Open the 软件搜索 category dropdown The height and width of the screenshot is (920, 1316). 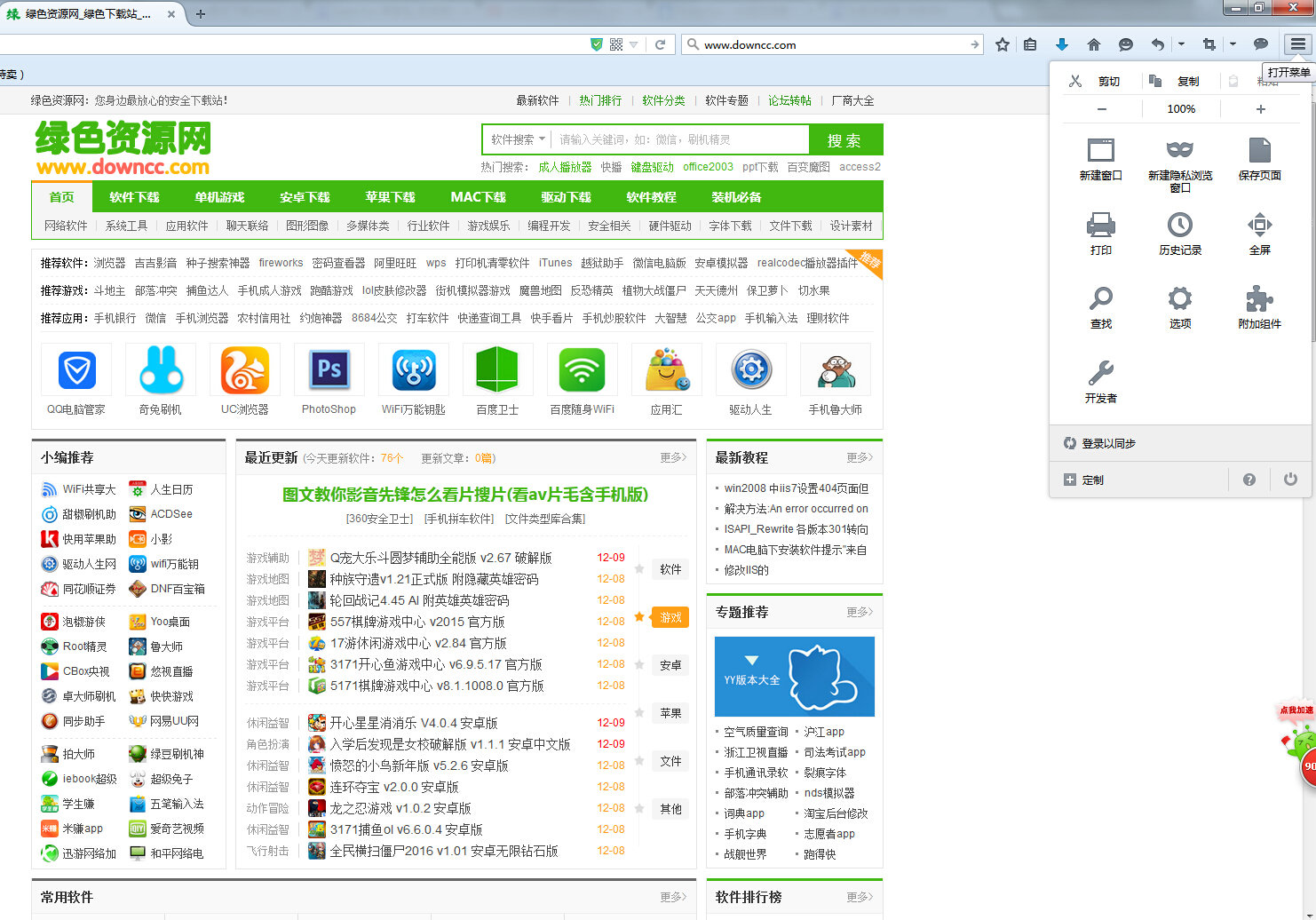tap(515, 139)
